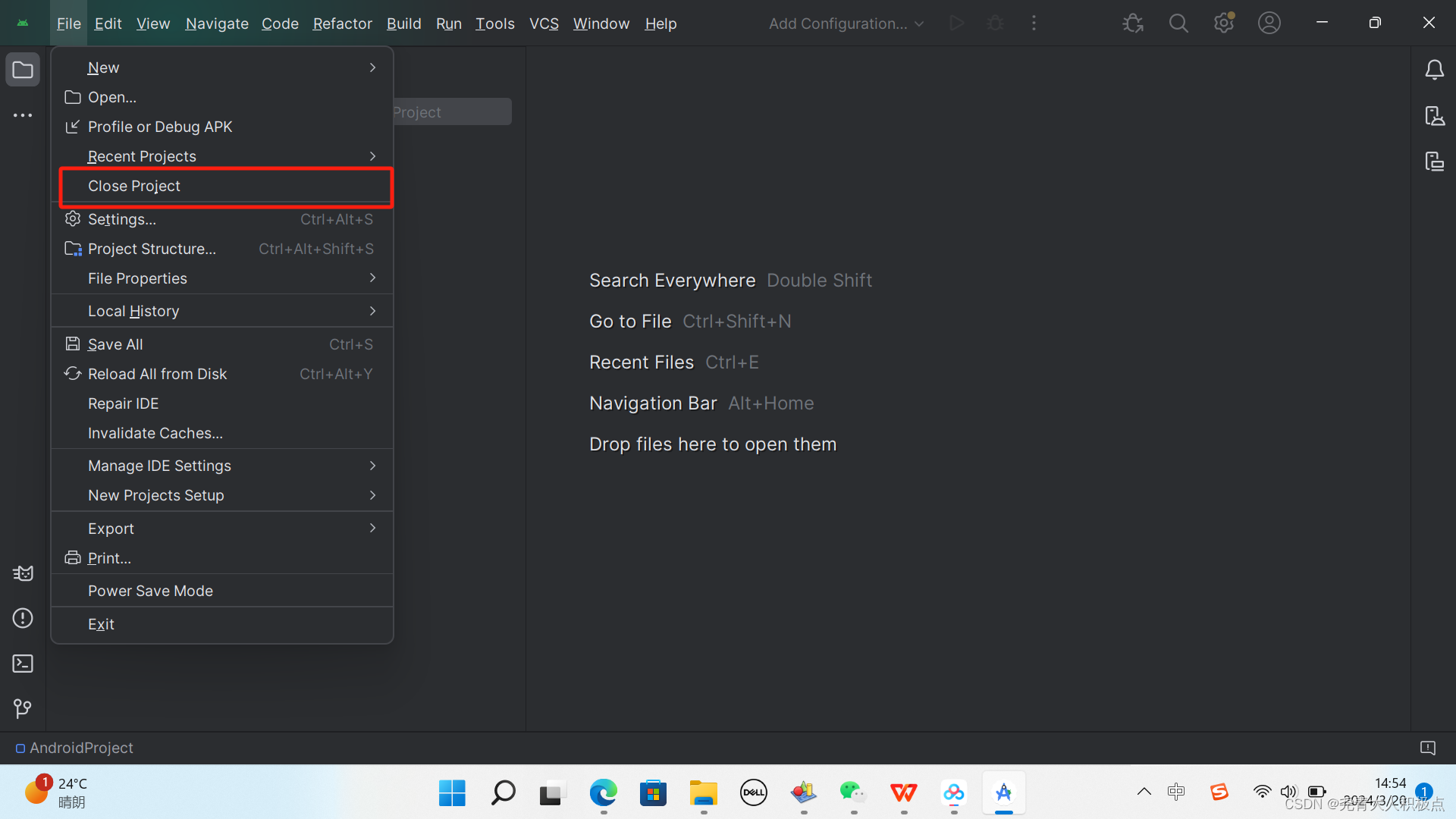Open the Logcat tool window icon
This screenshot has height=819, width=1456.
tap(23, 573)
